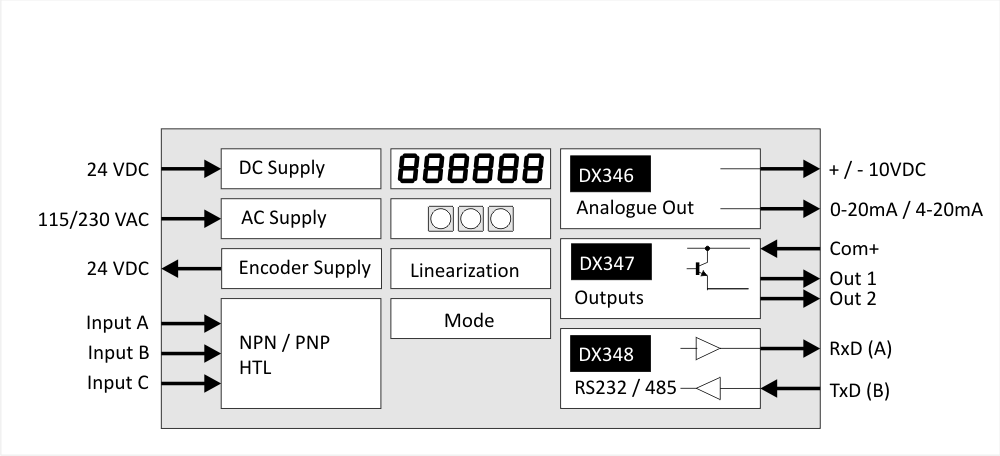Select the DC Supply block
Screen dimensions: 1000x456
300,168
